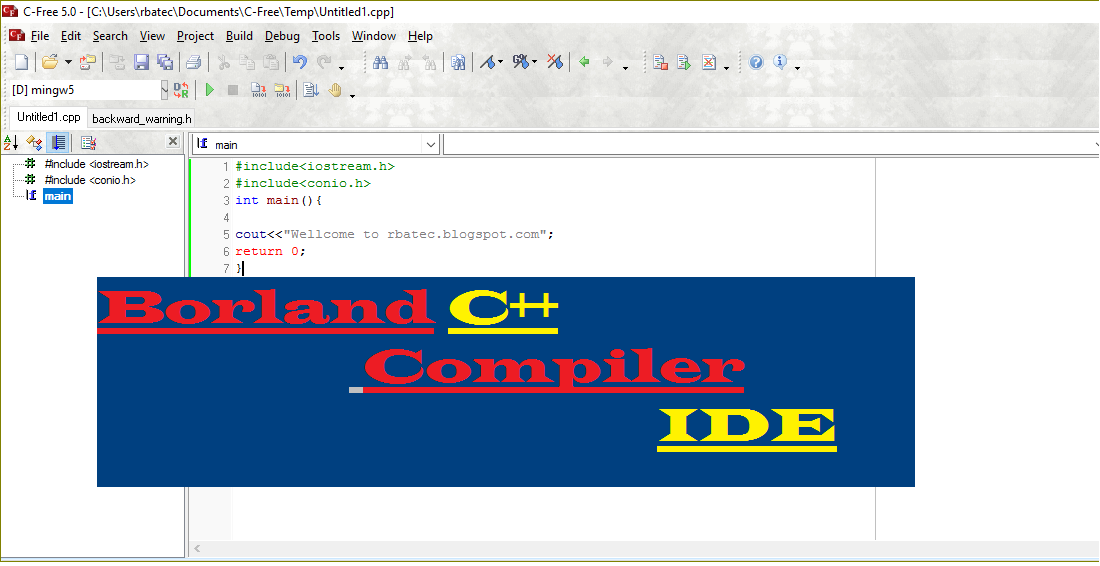Expand the arrow next to Open folder

tap(68, 62)
